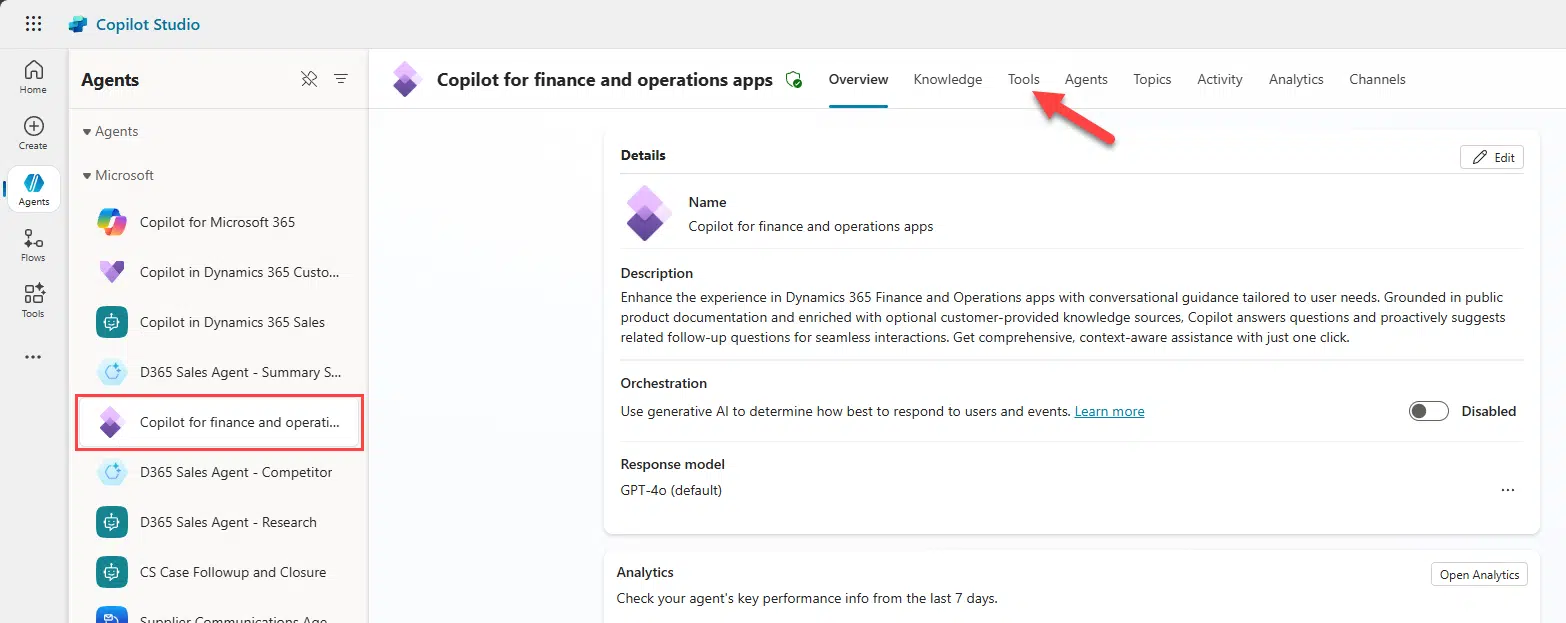Open the Channels tab
Viewport: 1566px width, 623px height.
(1377, 79)
